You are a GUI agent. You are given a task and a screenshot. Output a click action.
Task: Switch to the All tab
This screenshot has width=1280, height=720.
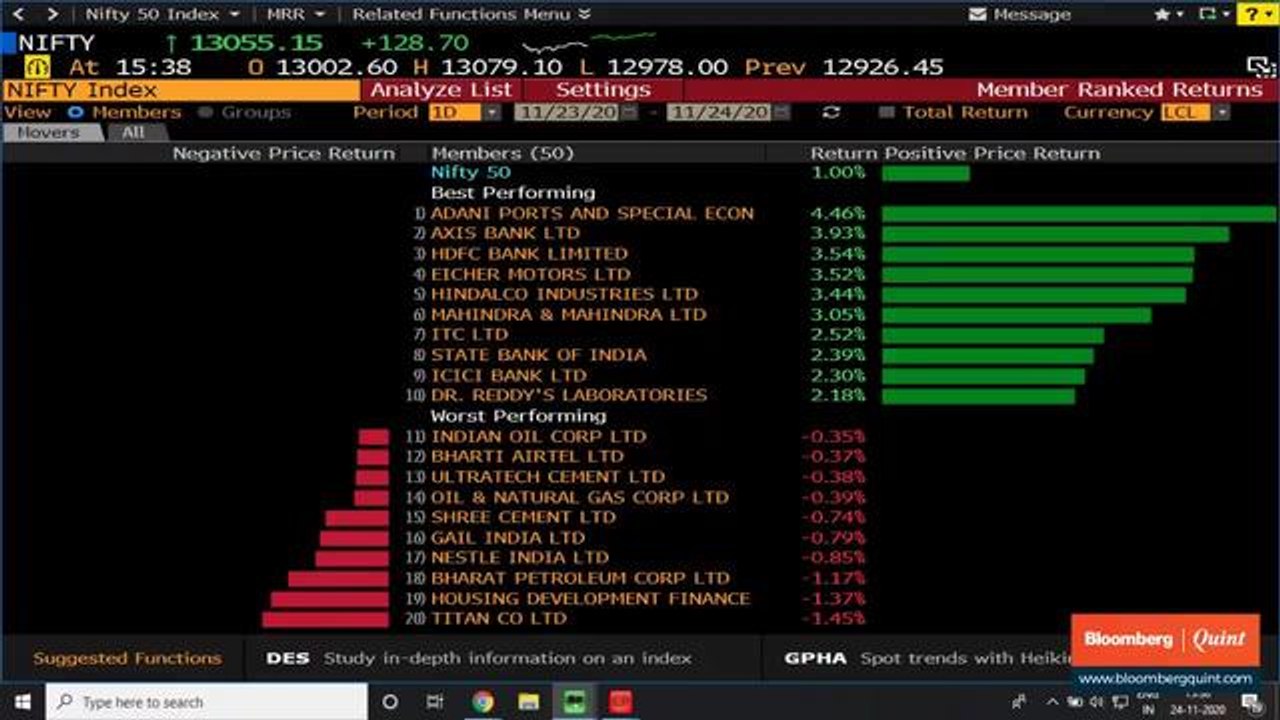(x=133, y=132)
